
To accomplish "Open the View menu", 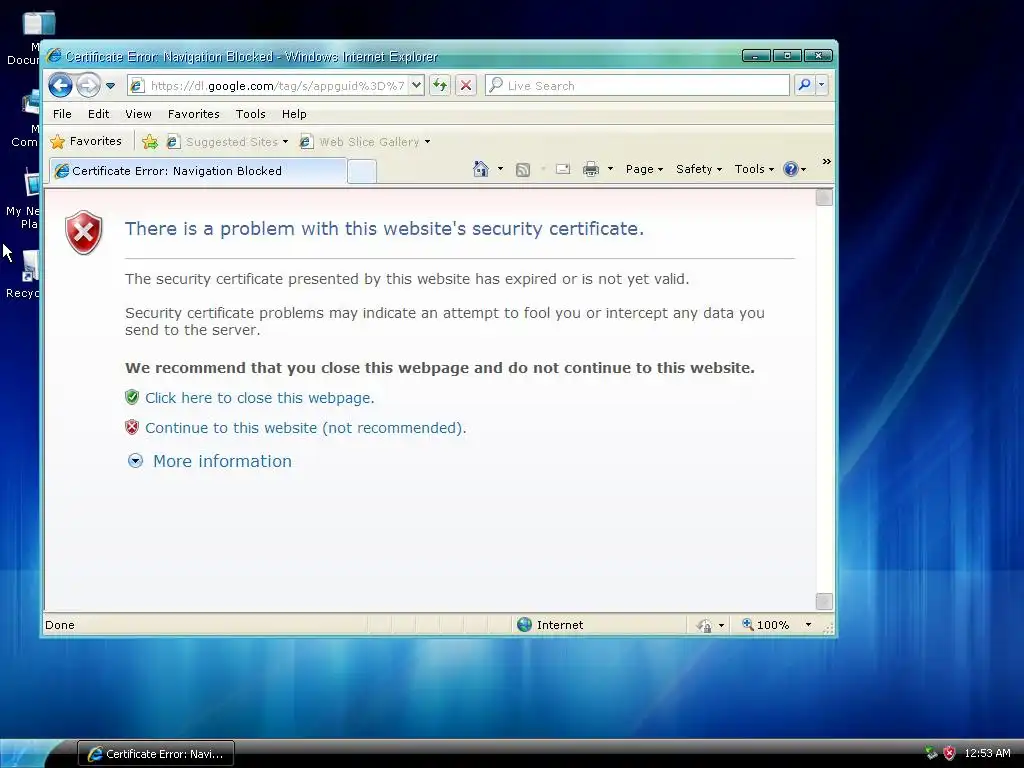I will pyautogui.click(x=138, y=114).
